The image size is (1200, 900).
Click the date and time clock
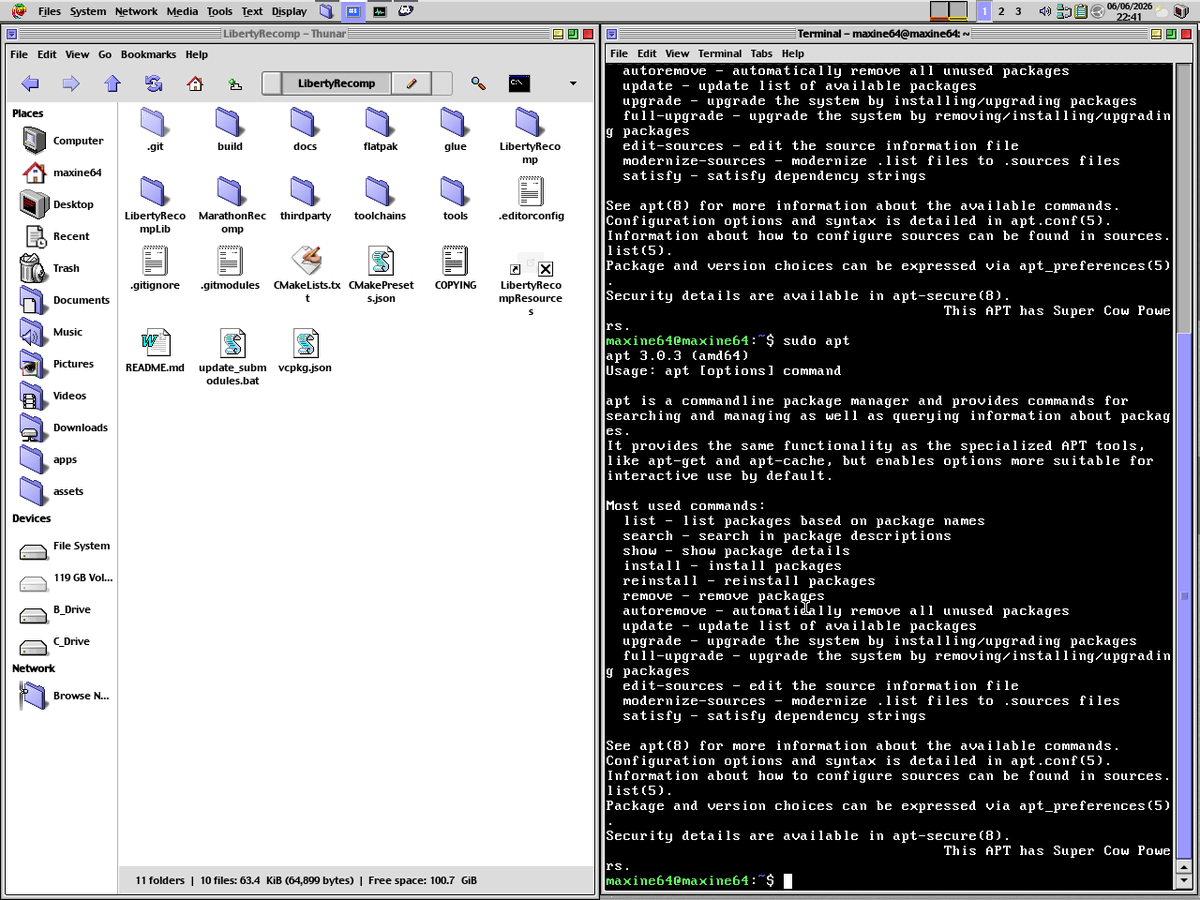point(1128,11)
